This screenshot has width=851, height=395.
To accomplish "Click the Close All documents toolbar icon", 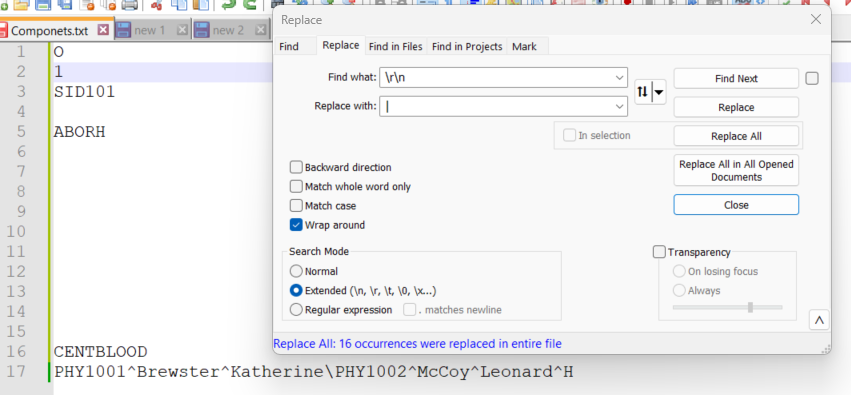I will (109, 4).
